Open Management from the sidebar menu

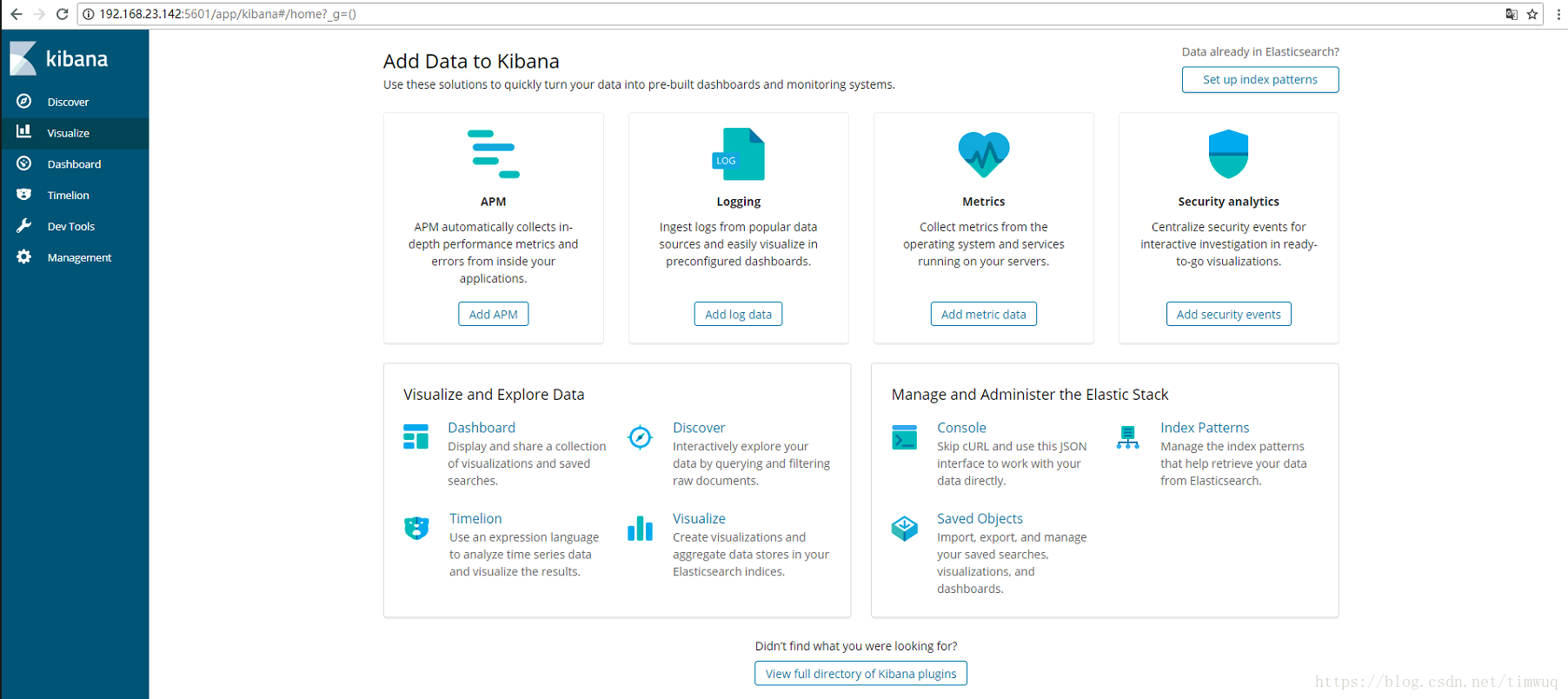tap(75, 258)
